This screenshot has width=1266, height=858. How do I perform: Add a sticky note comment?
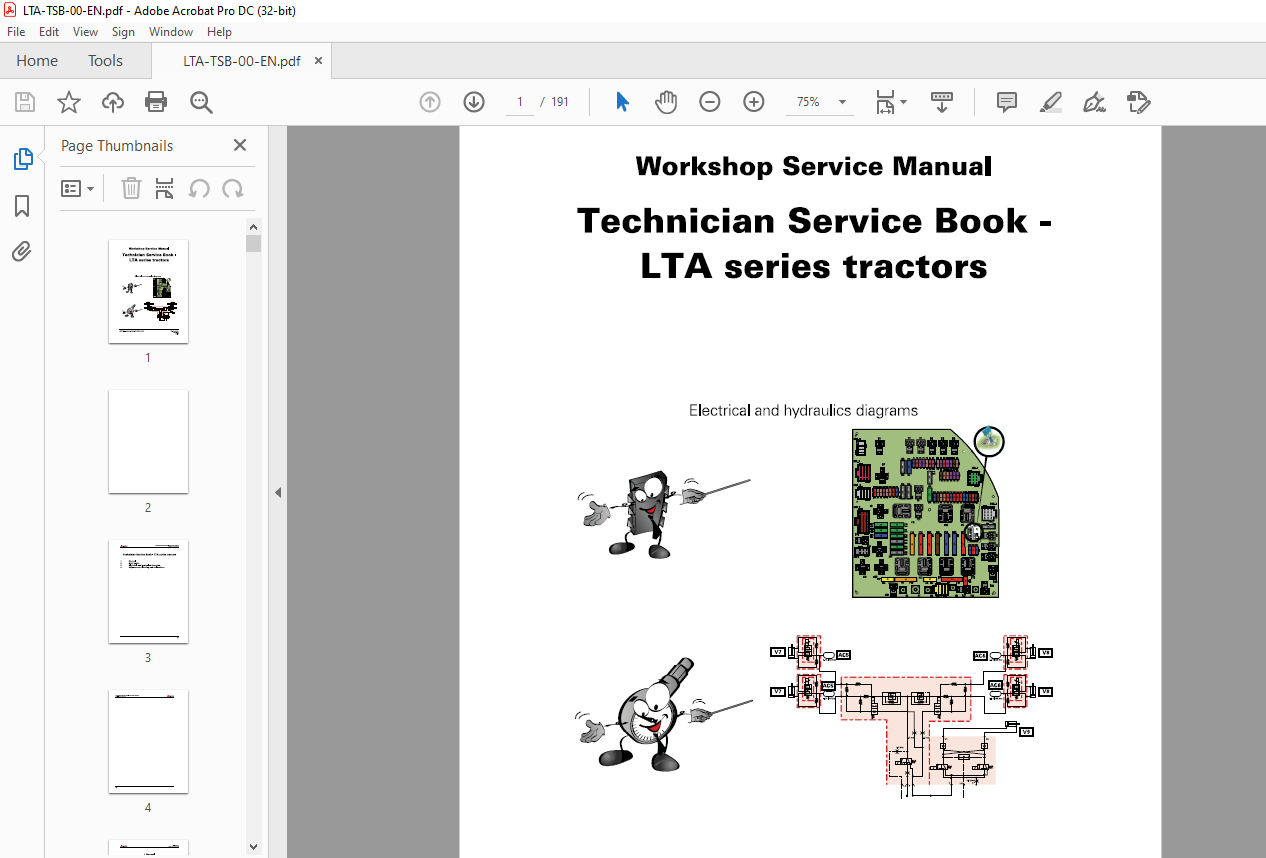[1007, 102]
